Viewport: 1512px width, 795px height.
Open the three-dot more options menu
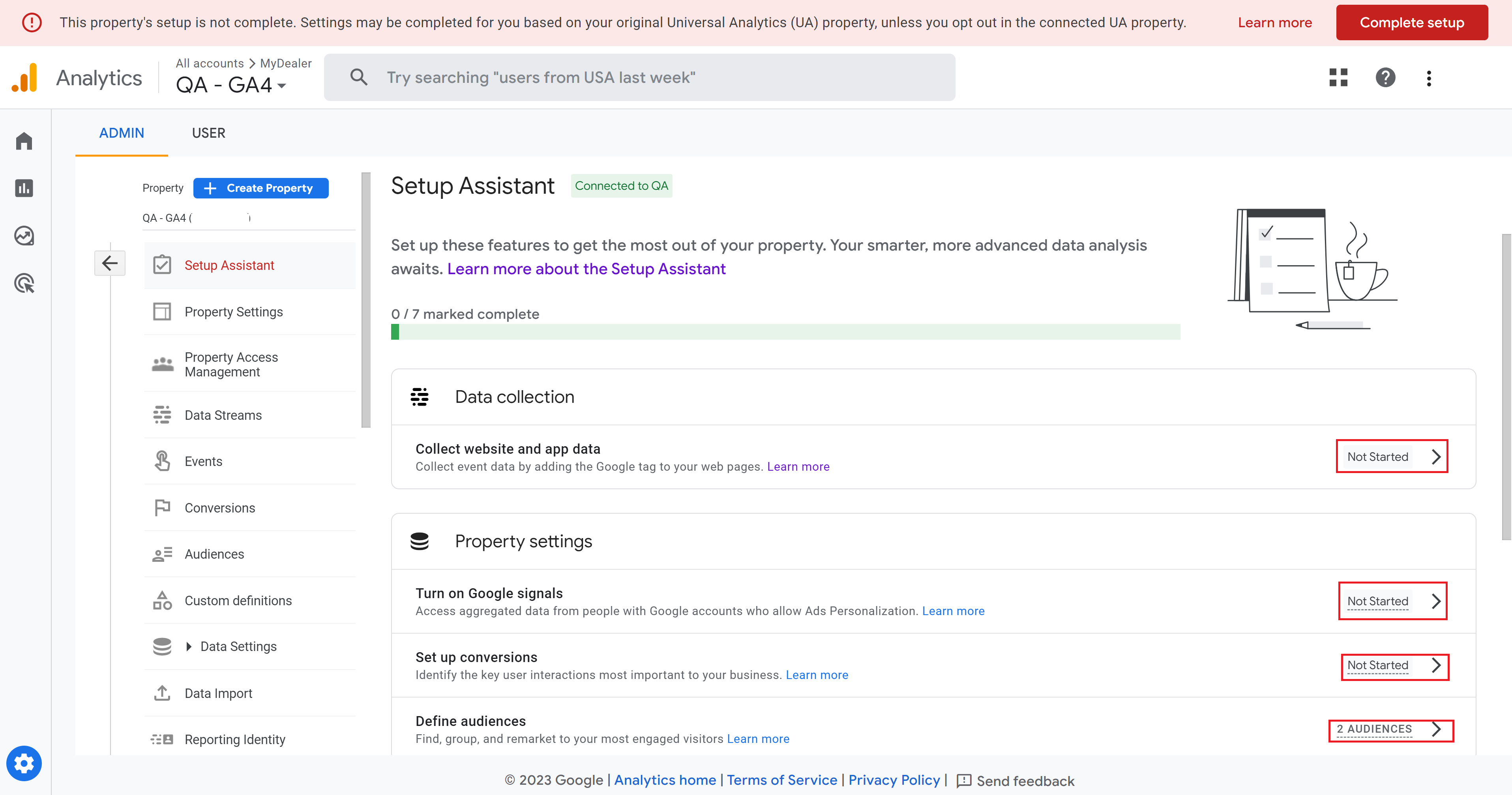pos(1429,78)
